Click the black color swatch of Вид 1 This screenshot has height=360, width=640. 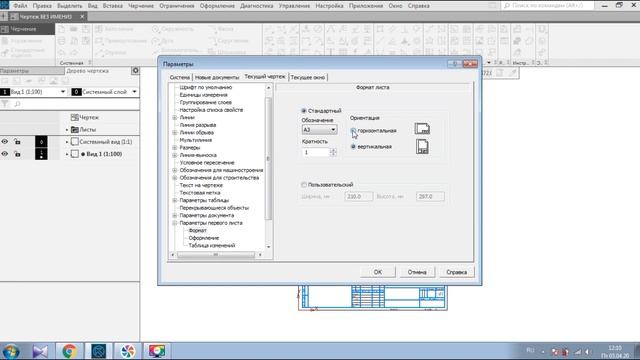tap(41, 154)
